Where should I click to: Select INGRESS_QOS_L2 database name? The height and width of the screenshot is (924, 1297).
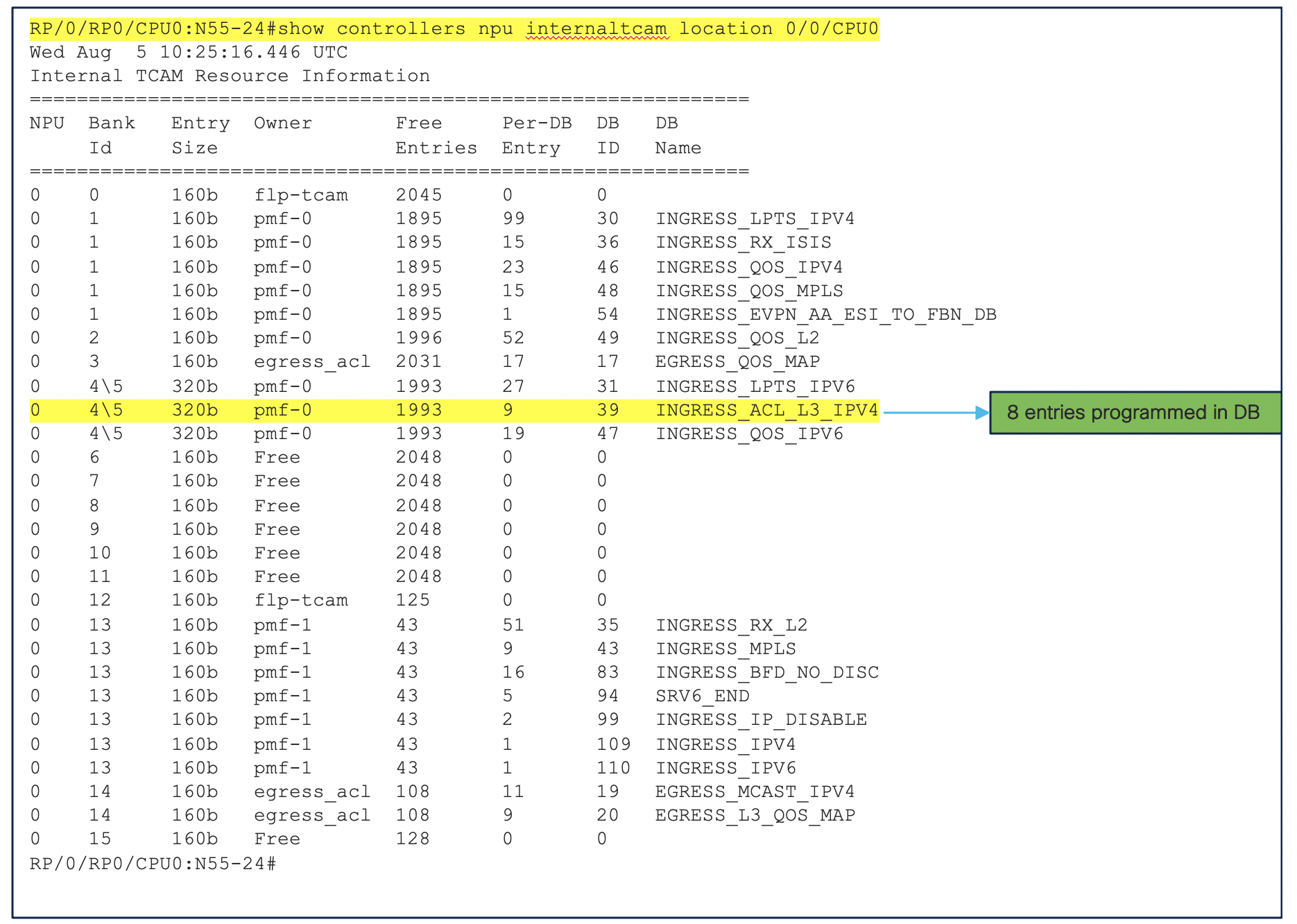pos(737,339)
